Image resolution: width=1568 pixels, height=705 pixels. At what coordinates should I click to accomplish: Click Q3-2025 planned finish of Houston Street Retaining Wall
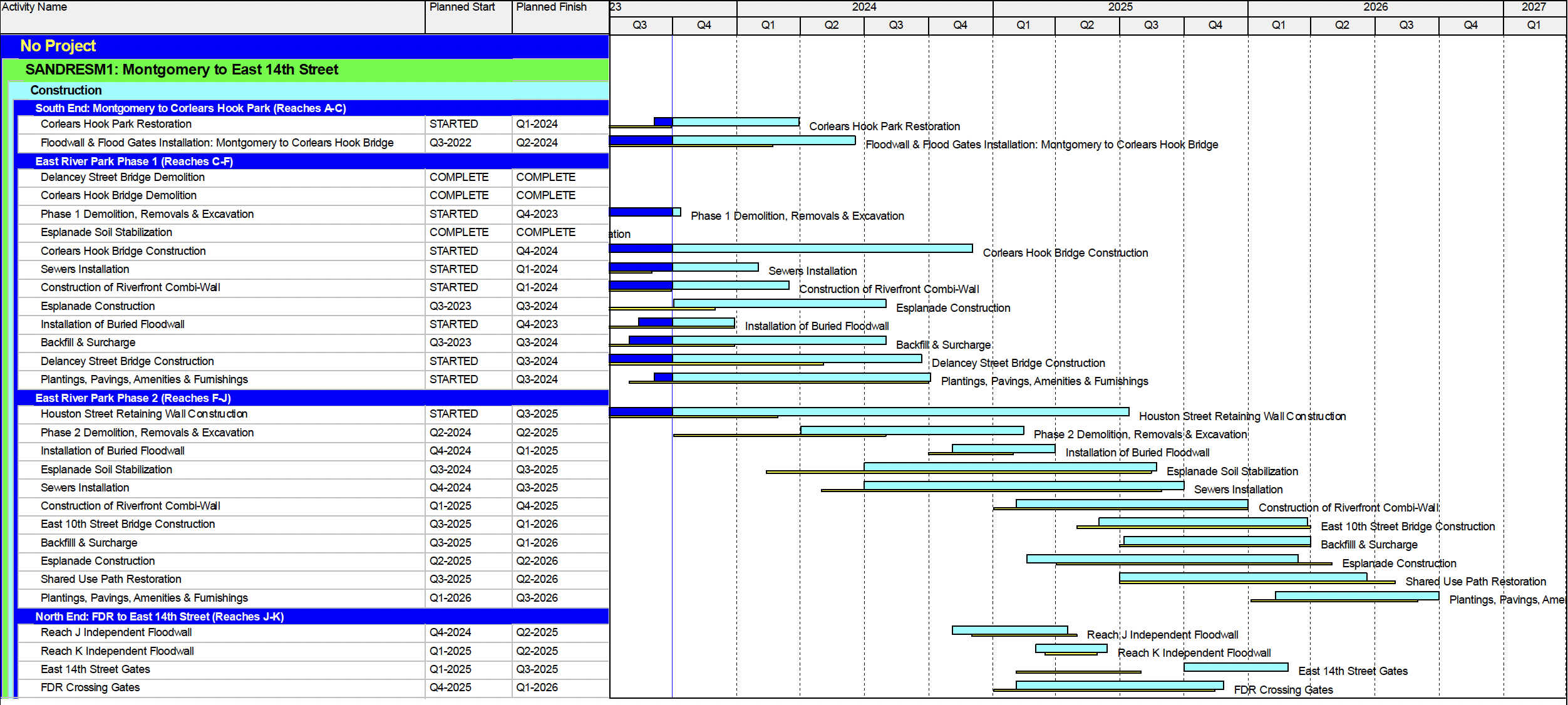pyautogui.click(x=537, y=414)
